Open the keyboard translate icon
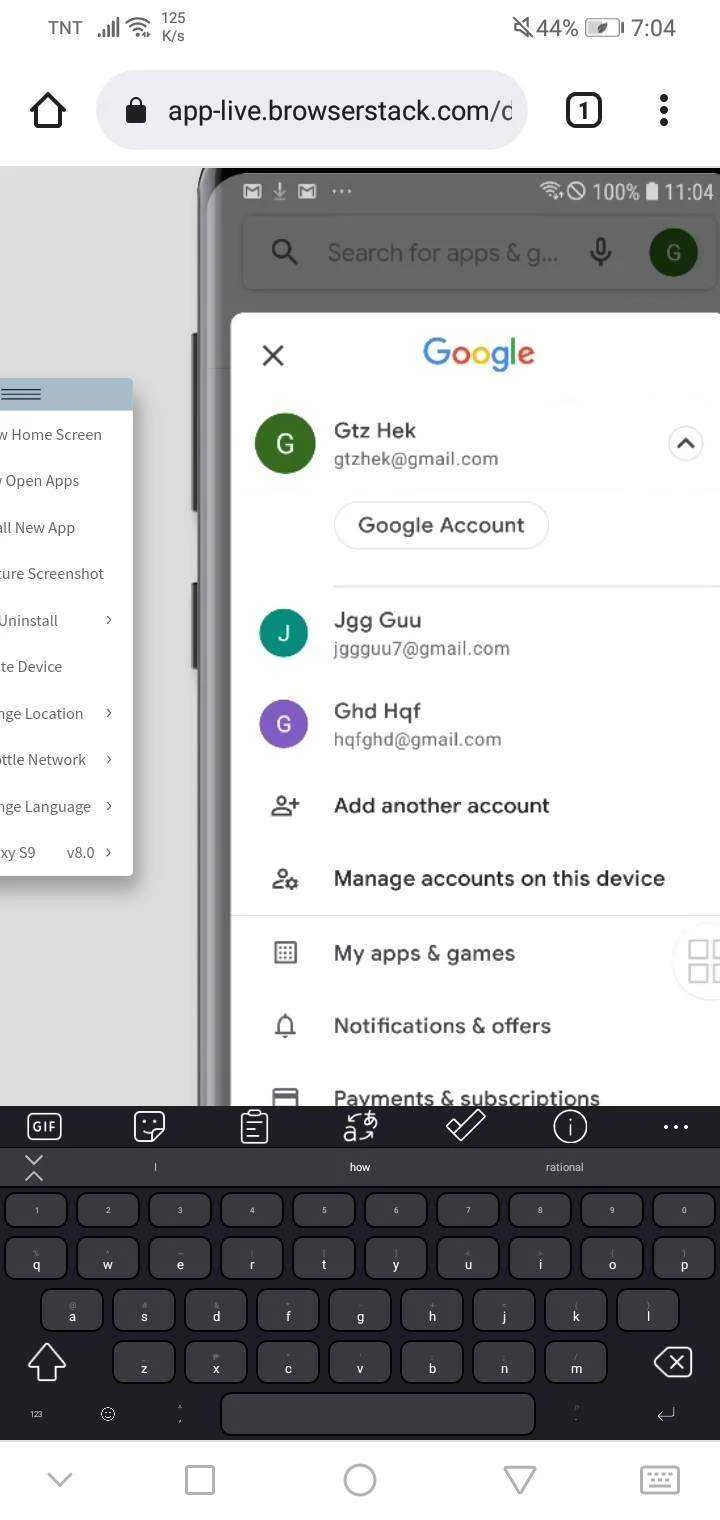Image resolution: width=720 pixels, height=1520 pixels. click(360, 1127)
